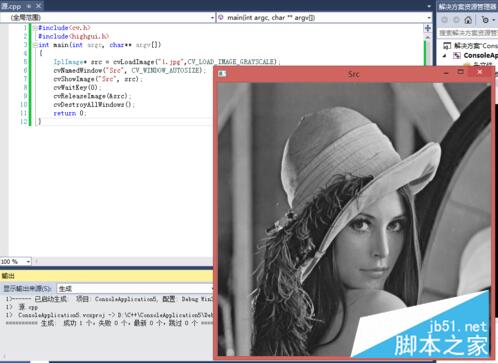Pin the 源.cpp editor tab
This screenshot has height=363, width=498.
coord(29,6)
